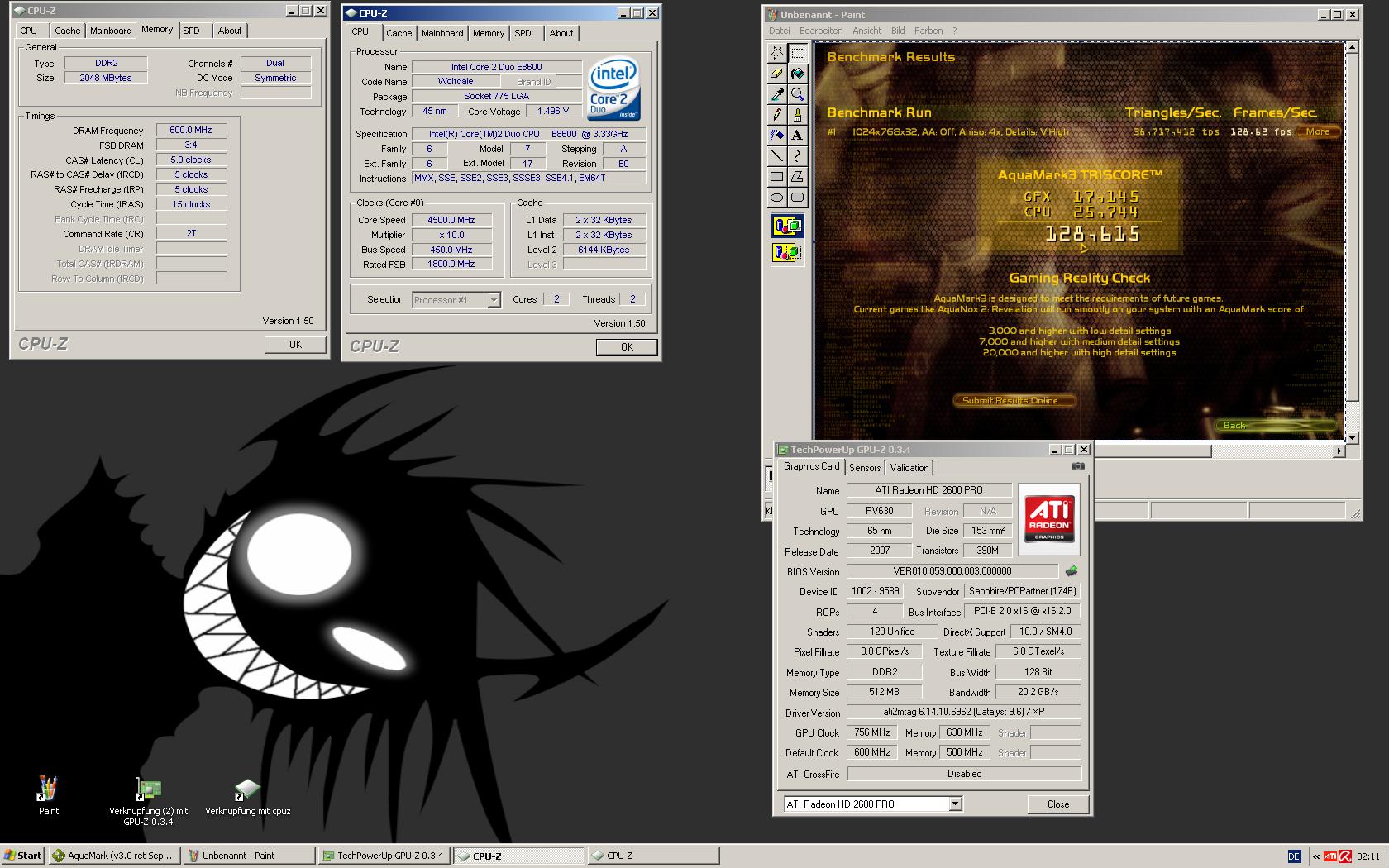Viewport: 1389px width, 868px height.
Task: Activate the Magnifier tool in Paint
Action: (797, 94)
